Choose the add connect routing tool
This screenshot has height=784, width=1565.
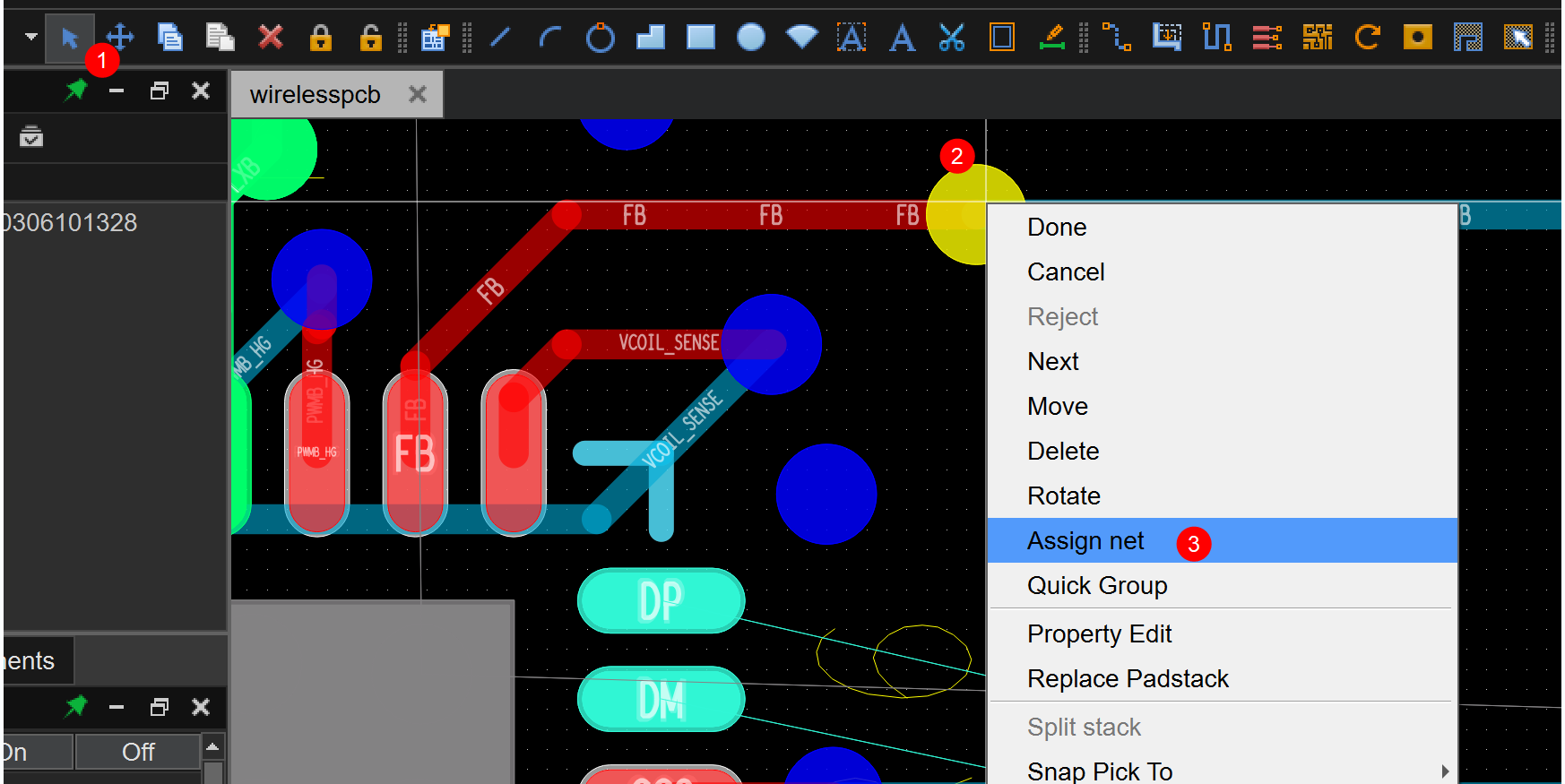tap(1116, 38)
